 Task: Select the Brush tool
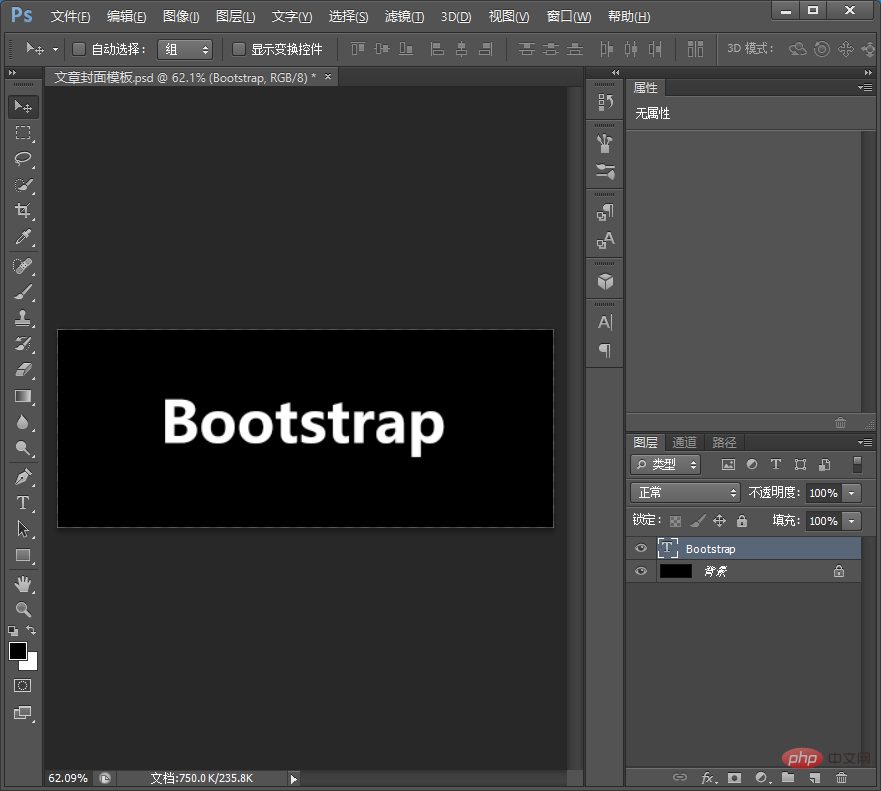click(x=23, y=292)
